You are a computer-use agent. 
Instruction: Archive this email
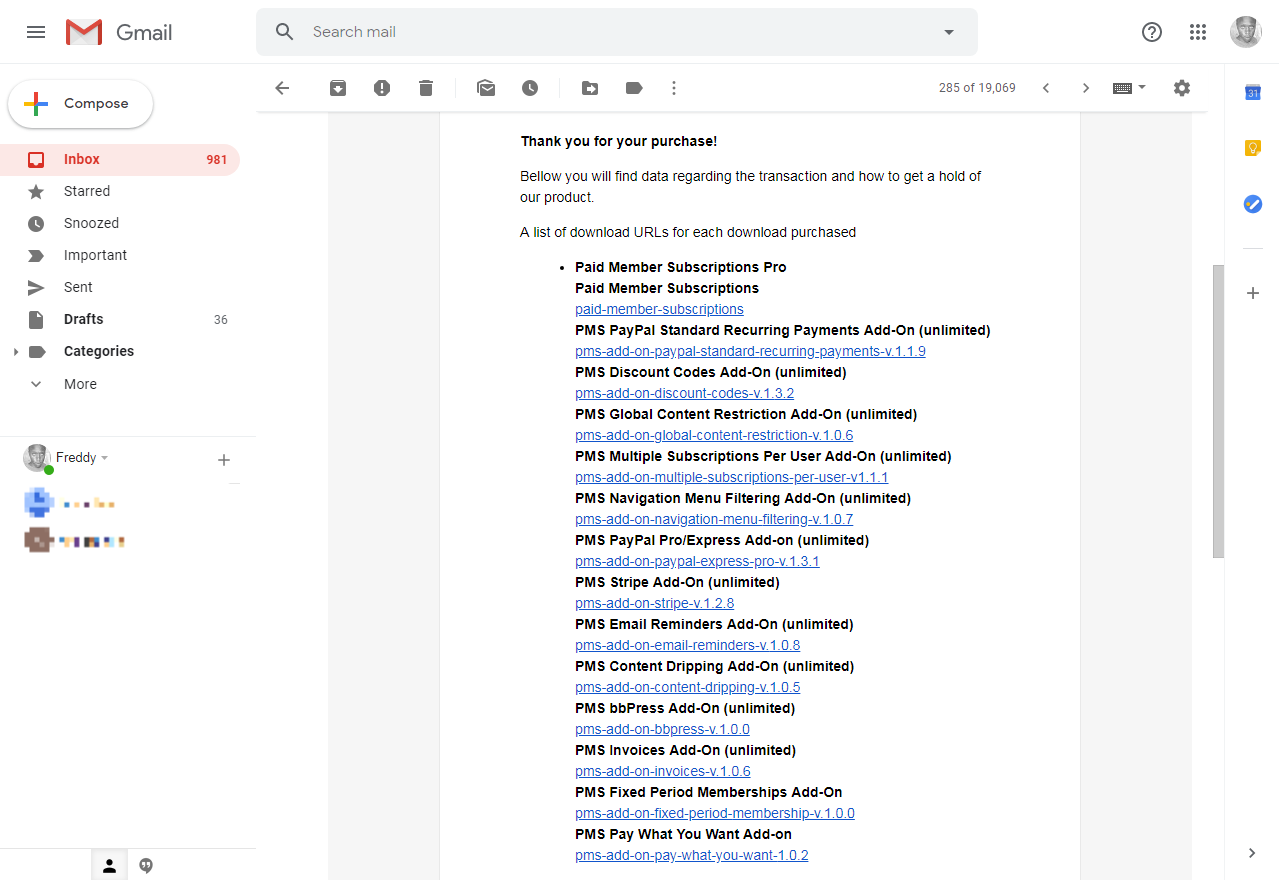[x=338, y=88]
